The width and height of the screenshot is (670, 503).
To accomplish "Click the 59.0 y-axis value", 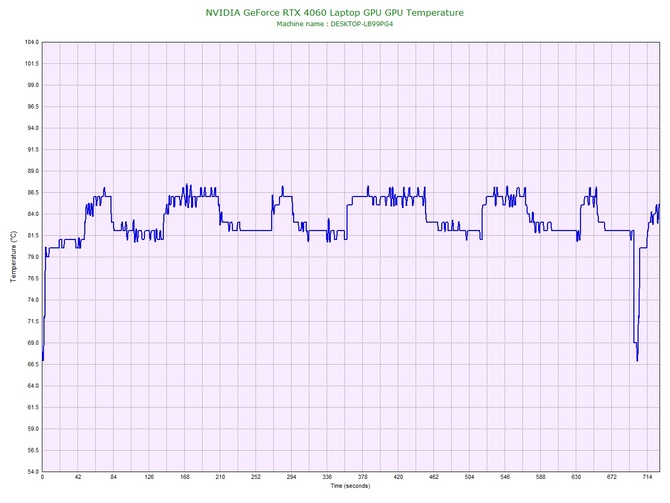I will point(32,429).
